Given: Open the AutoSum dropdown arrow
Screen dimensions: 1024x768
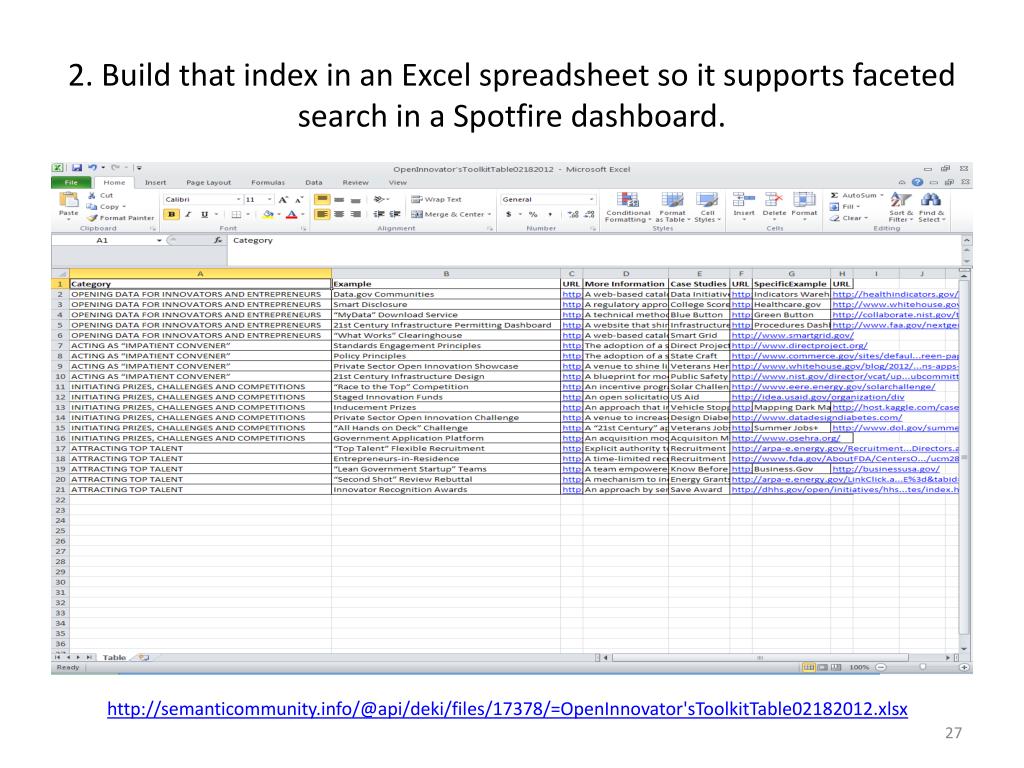Looking at the screenshot, I should (882, 195).
